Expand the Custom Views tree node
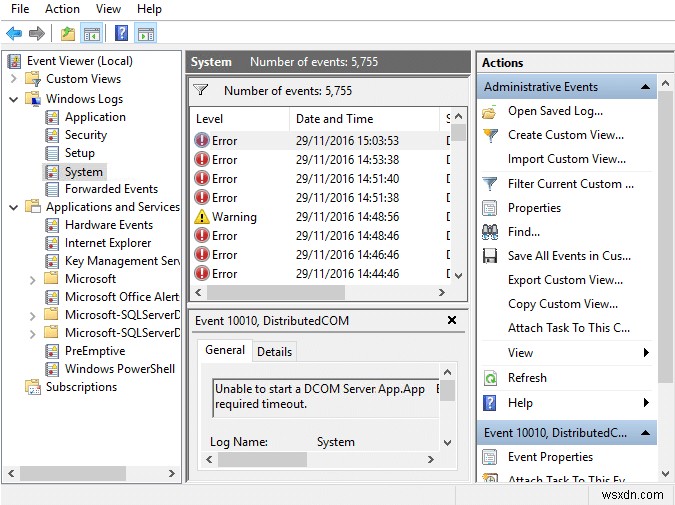This screenshot has height=505, width=675. pos(14,79)
